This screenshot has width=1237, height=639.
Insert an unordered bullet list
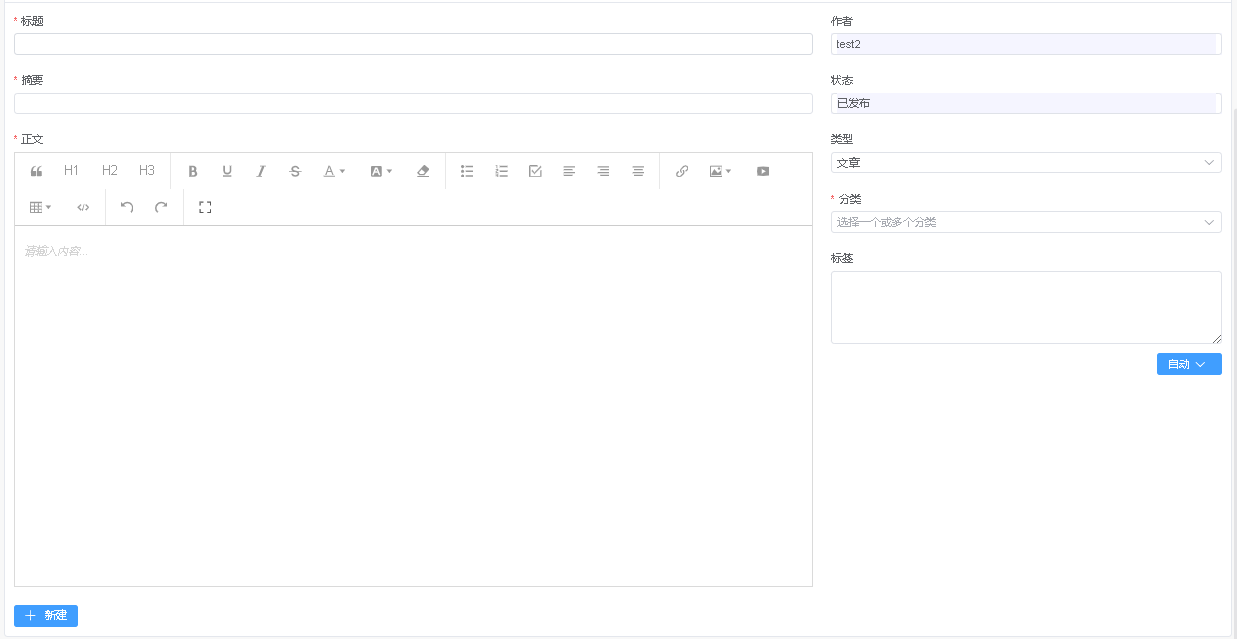[x=467, y=170]
